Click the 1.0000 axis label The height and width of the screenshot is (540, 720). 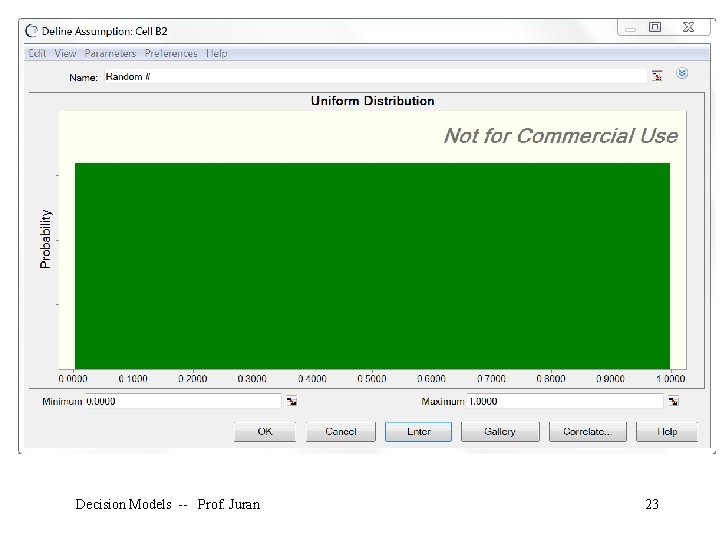670,379
